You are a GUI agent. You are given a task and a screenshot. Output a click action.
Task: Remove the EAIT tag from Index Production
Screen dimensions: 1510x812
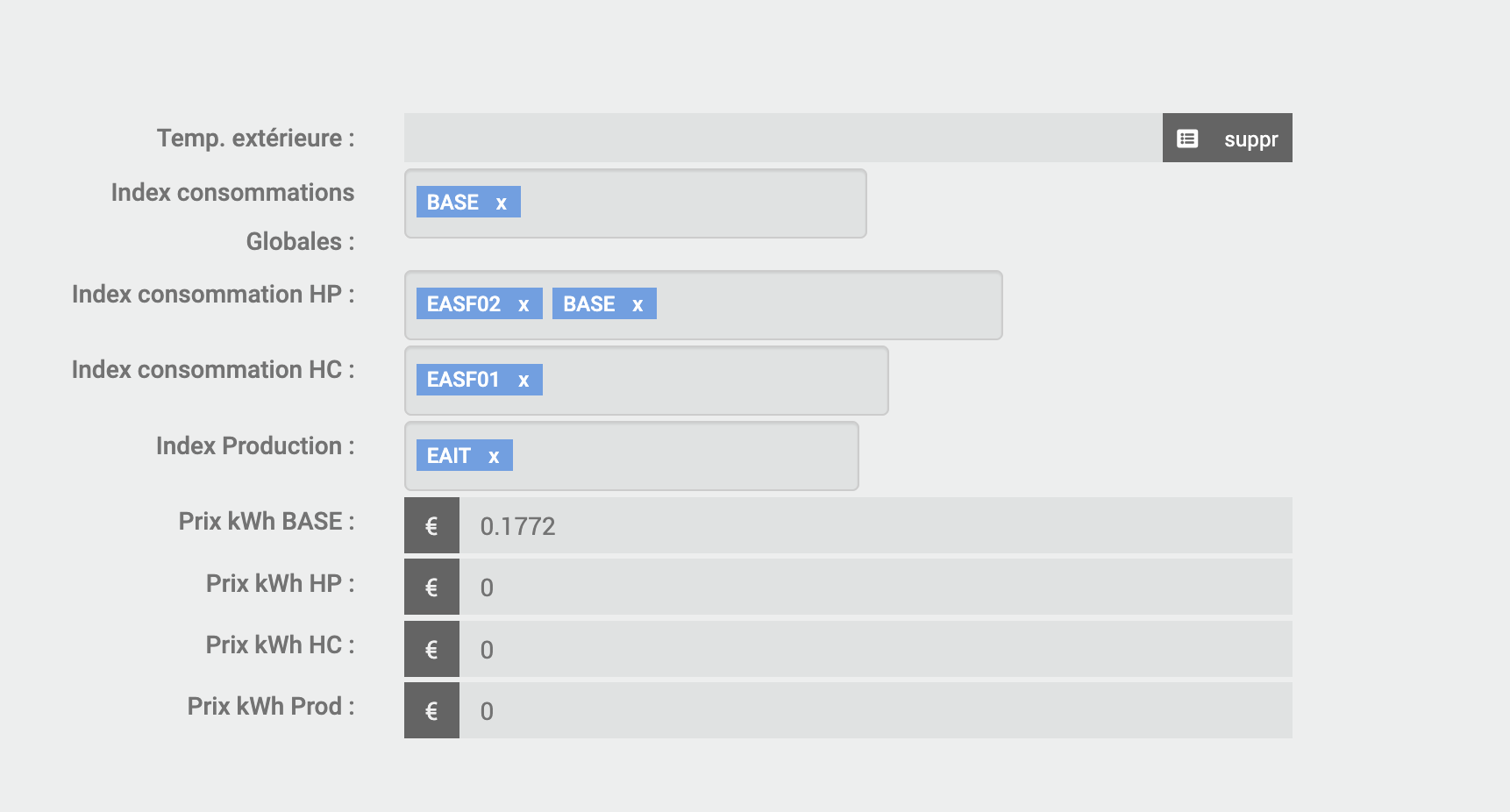coord(494,456)
